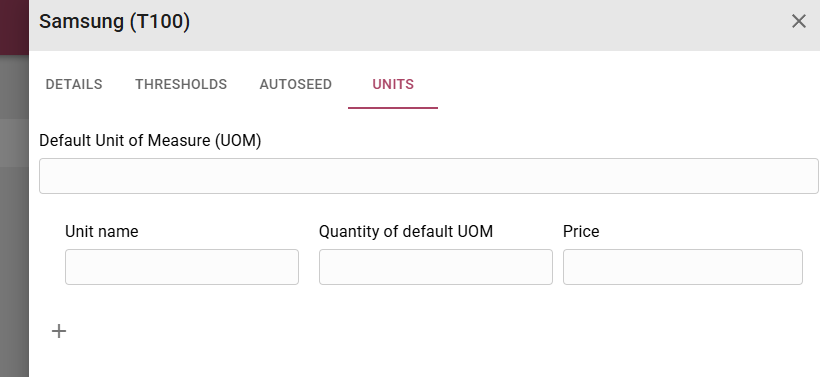The image size is (820, 377).
Task: Select the Units tab
Action: [393, 84]
